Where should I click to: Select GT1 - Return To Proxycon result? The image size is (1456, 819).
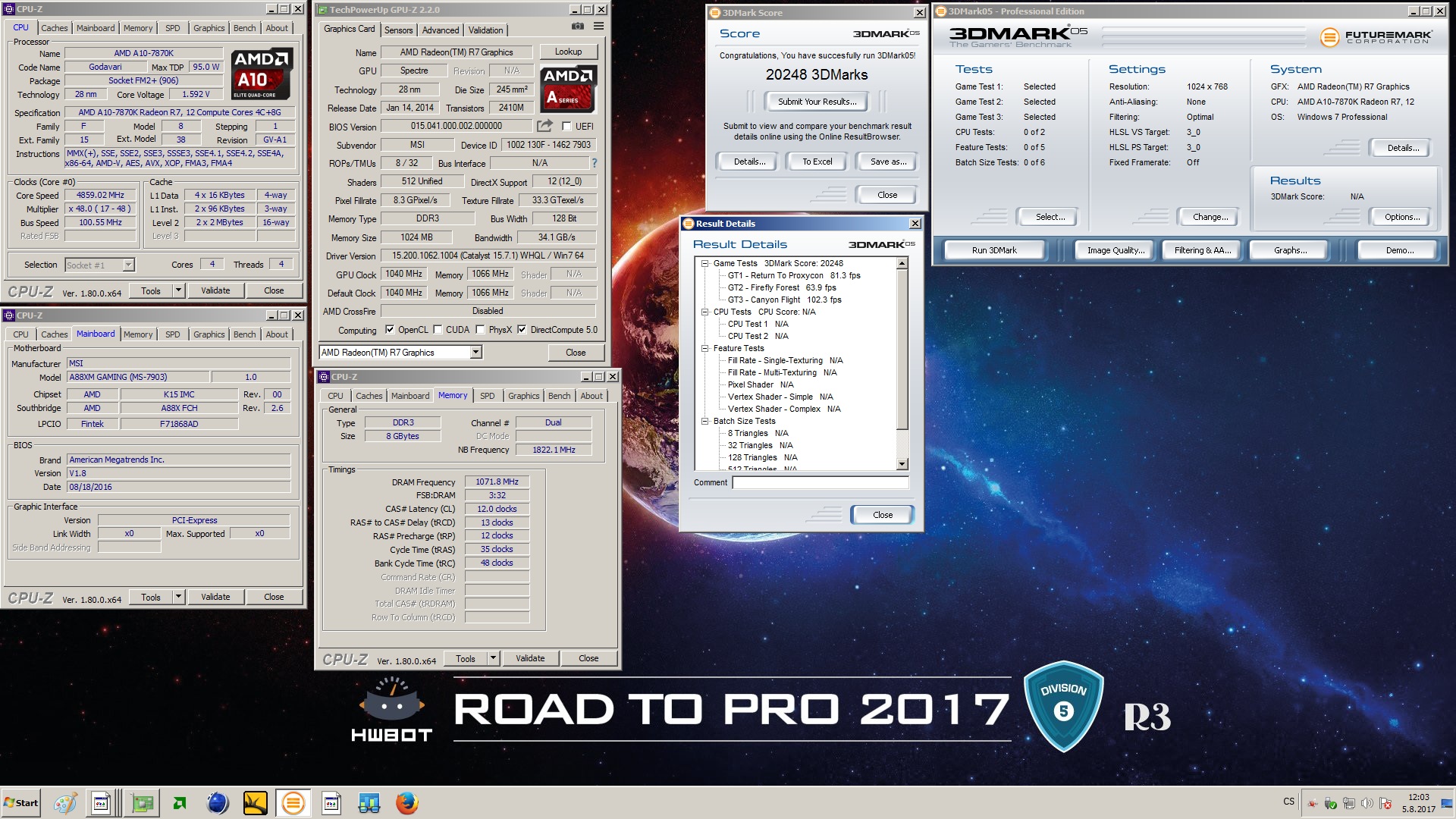coord(794,275)
